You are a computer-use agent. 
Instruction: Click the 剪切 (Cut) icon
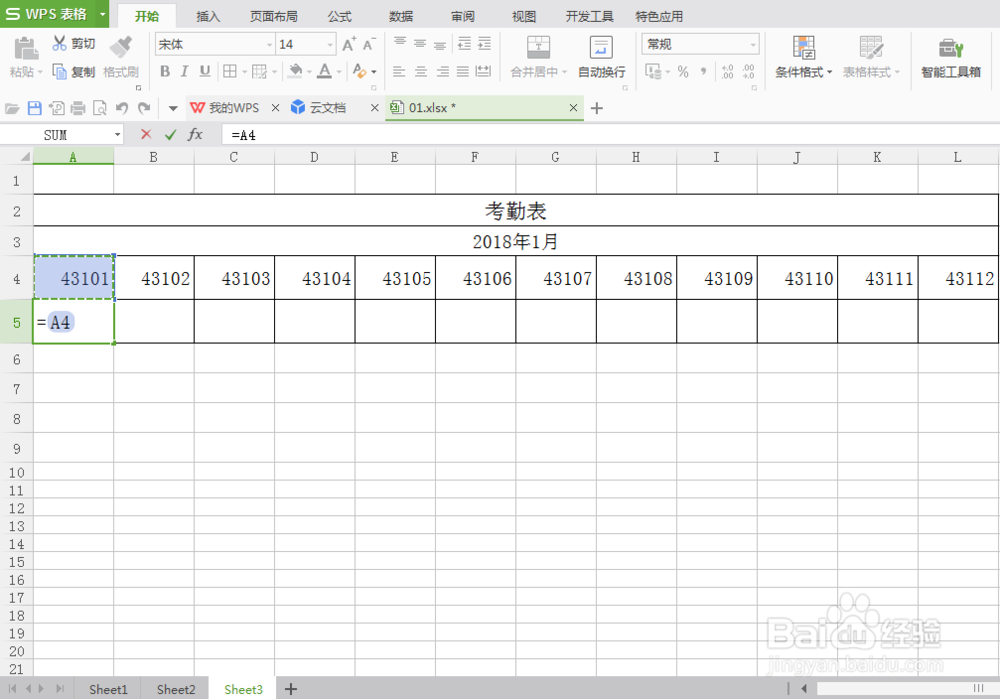pyautogui.click(x=60, y=43)
